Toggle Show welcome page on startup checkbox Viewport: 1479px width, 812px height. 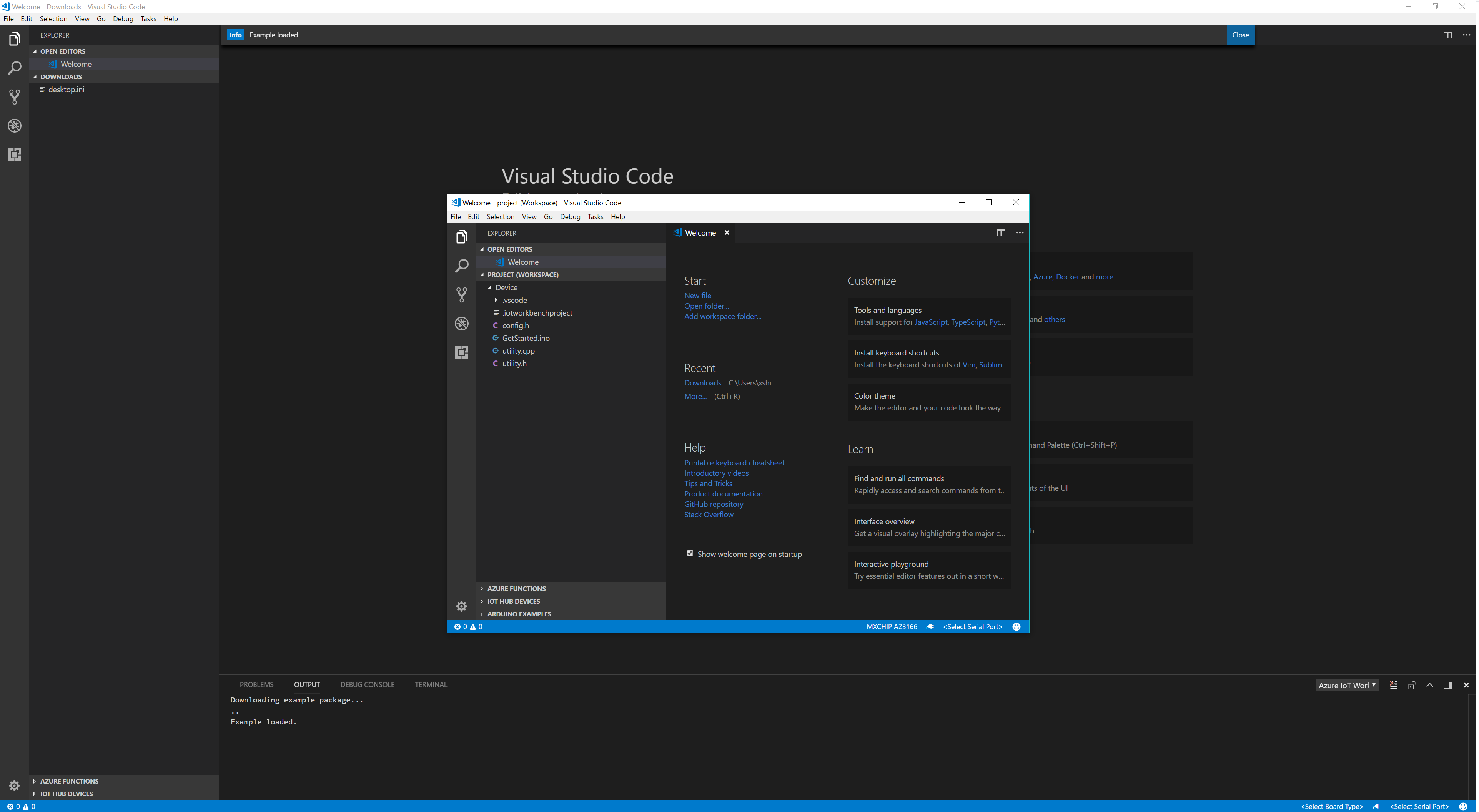coord(690,554)
